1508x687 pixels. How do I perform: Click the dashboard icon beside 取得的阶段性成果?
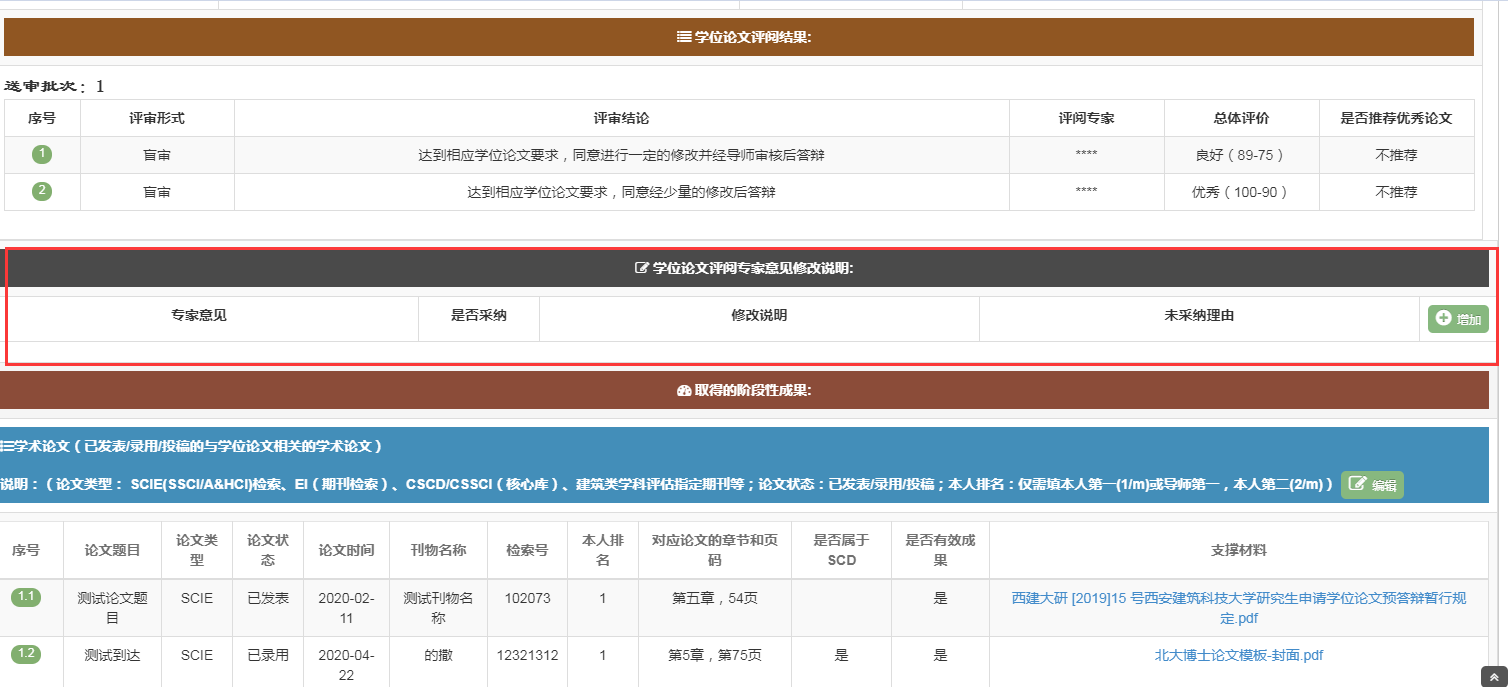tap(684, 390)
